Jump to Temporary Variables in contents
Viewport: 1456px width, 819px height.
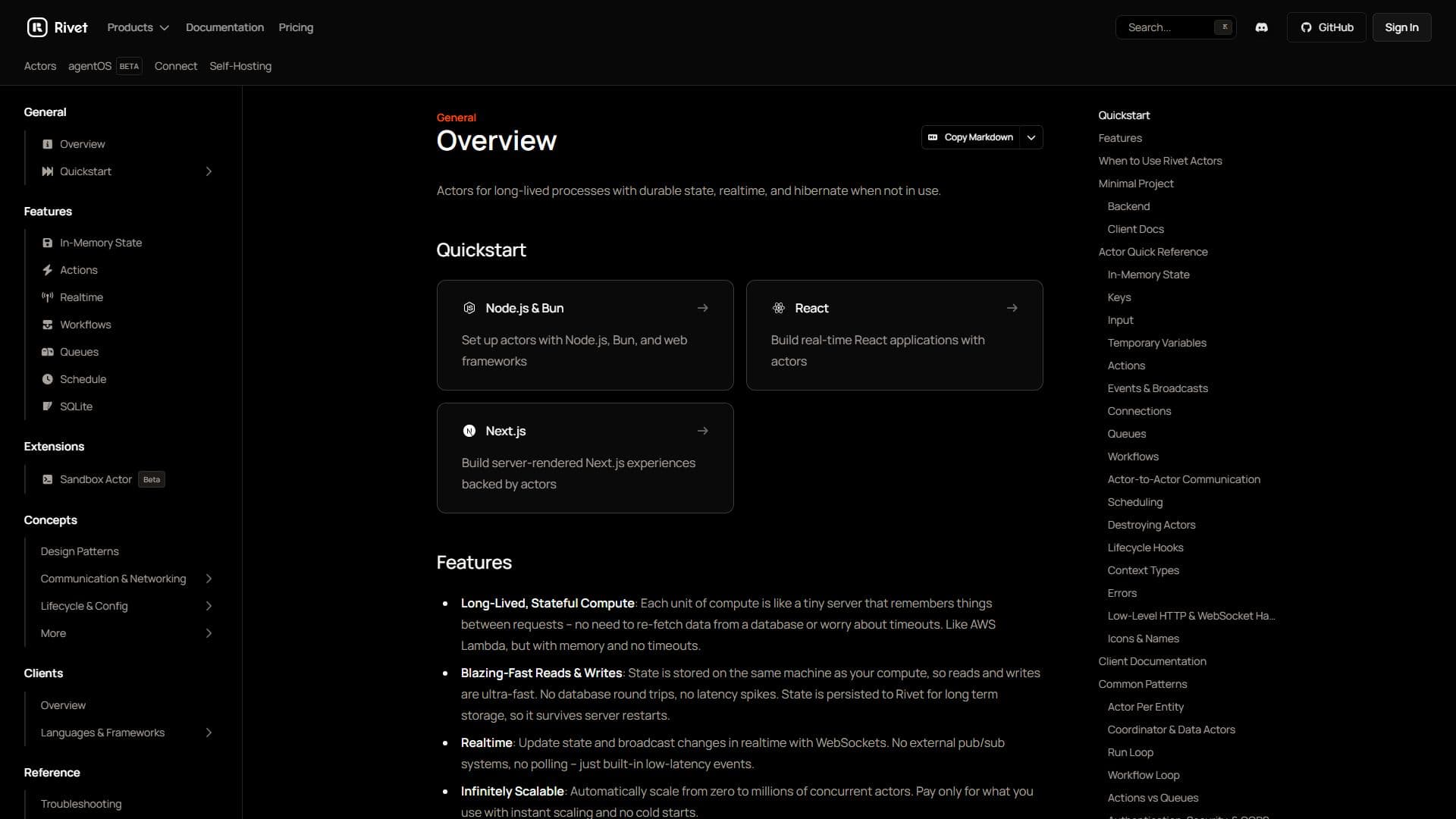click(1156, 343)
